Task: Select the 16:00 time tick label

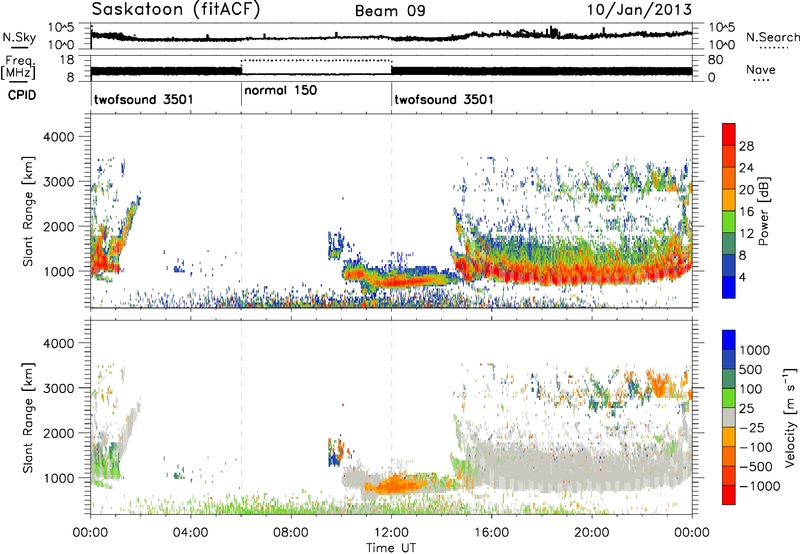Action: point(491,533)
